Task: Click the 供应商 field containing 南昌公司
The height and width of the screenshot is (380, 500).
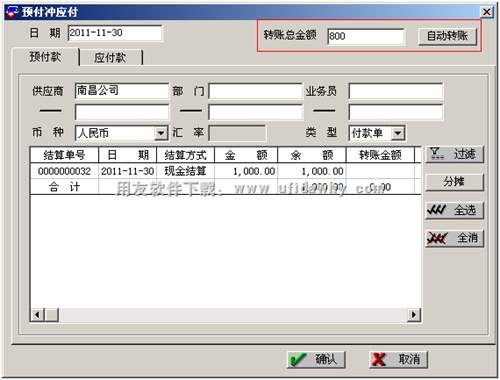Action: point(122,91)
